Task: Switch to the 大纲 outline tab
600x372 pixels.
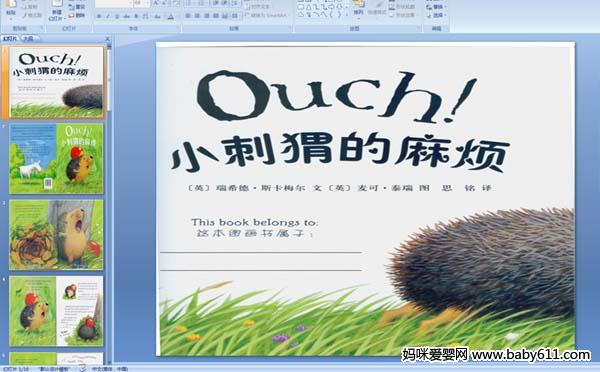Action: coord(28,38)
